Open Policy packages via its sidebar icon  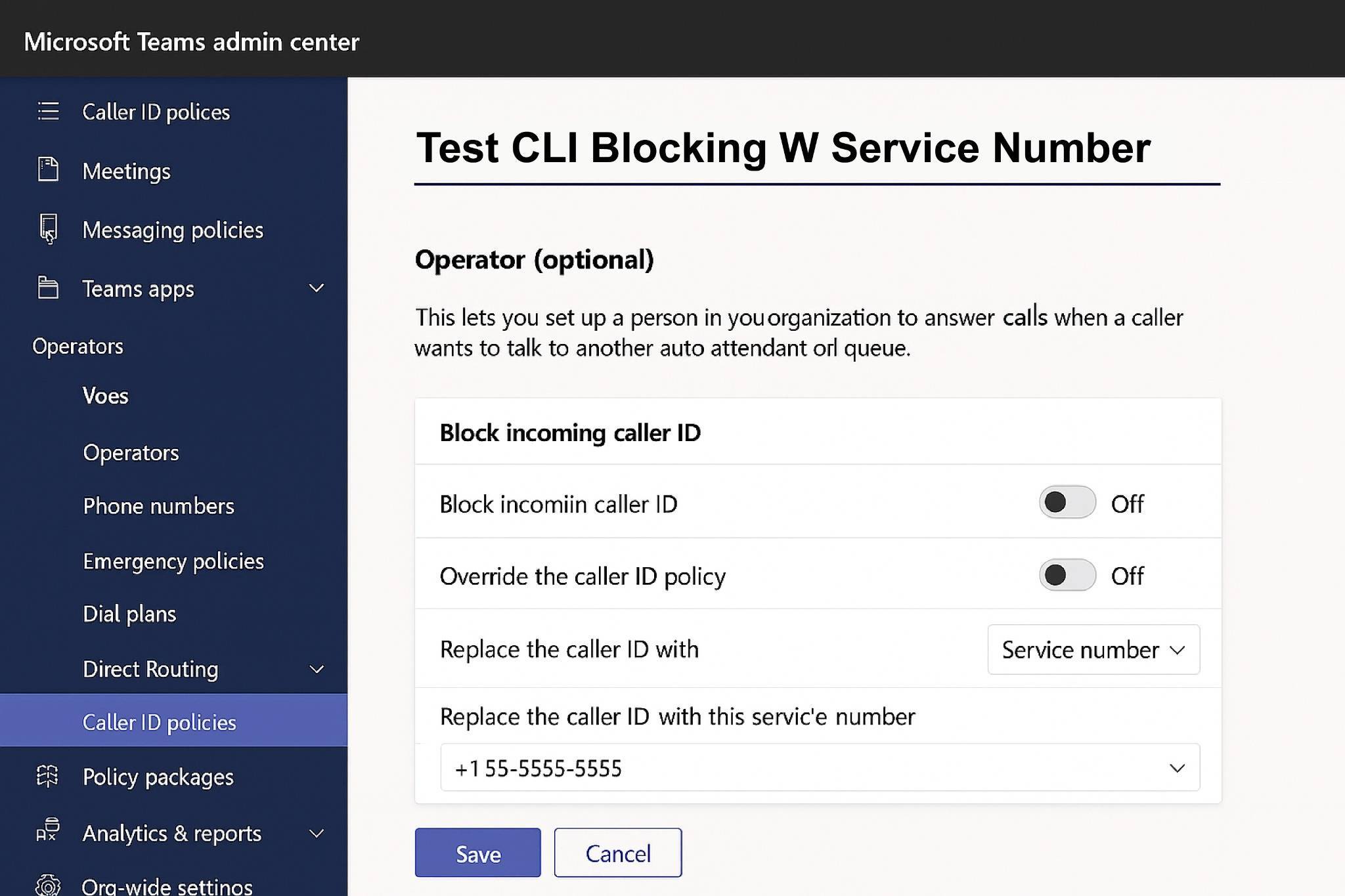coord(49,777)
